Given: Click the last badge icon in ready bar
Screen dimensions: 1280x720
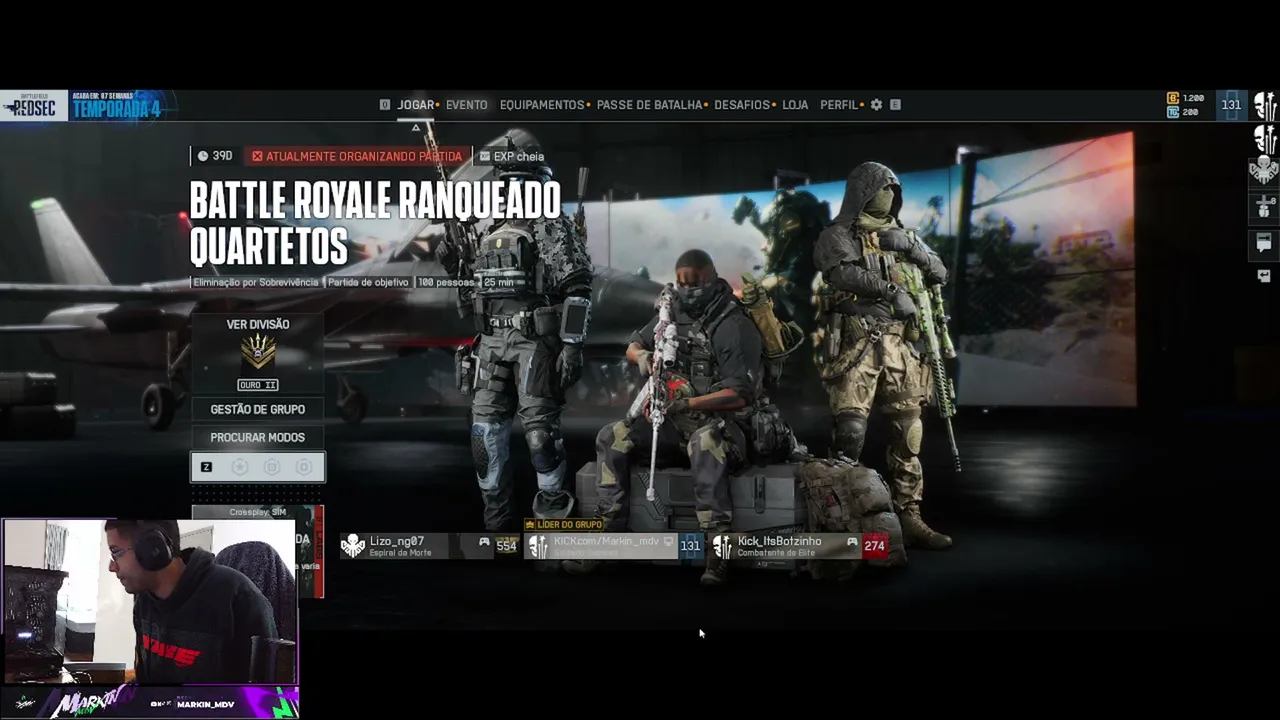Looking at the screenshot, I should [304, 467].
